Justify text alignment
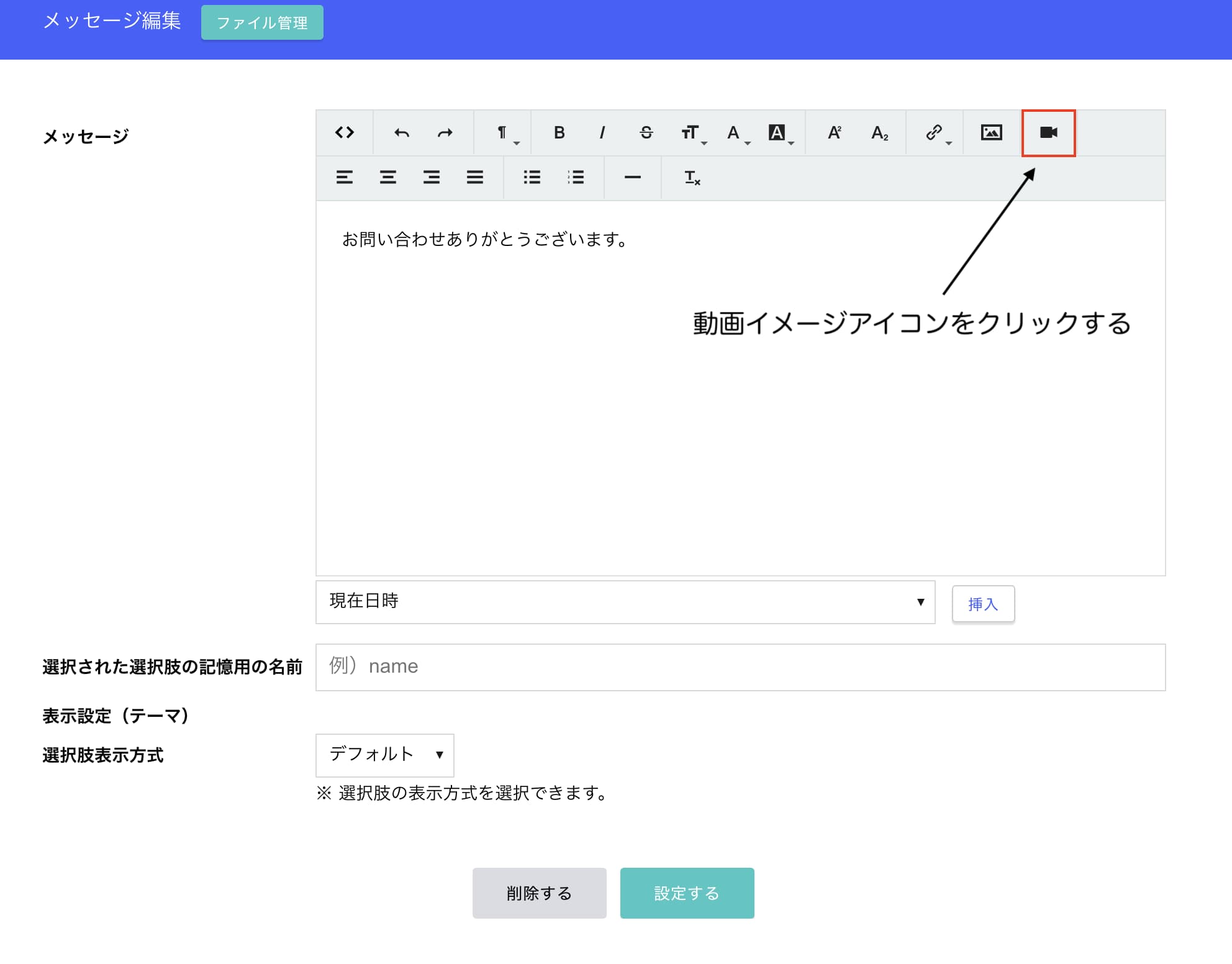 [x=475, y=178]
